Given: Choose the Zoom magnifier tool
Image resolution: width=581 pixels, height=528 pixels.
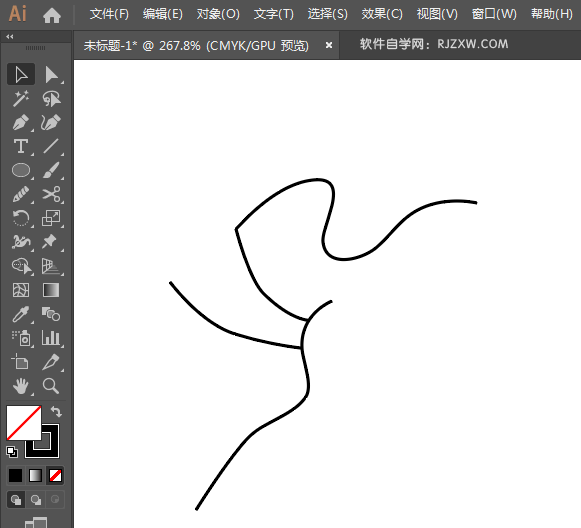Looking at the screenshot, I should [x=51, y=386].
